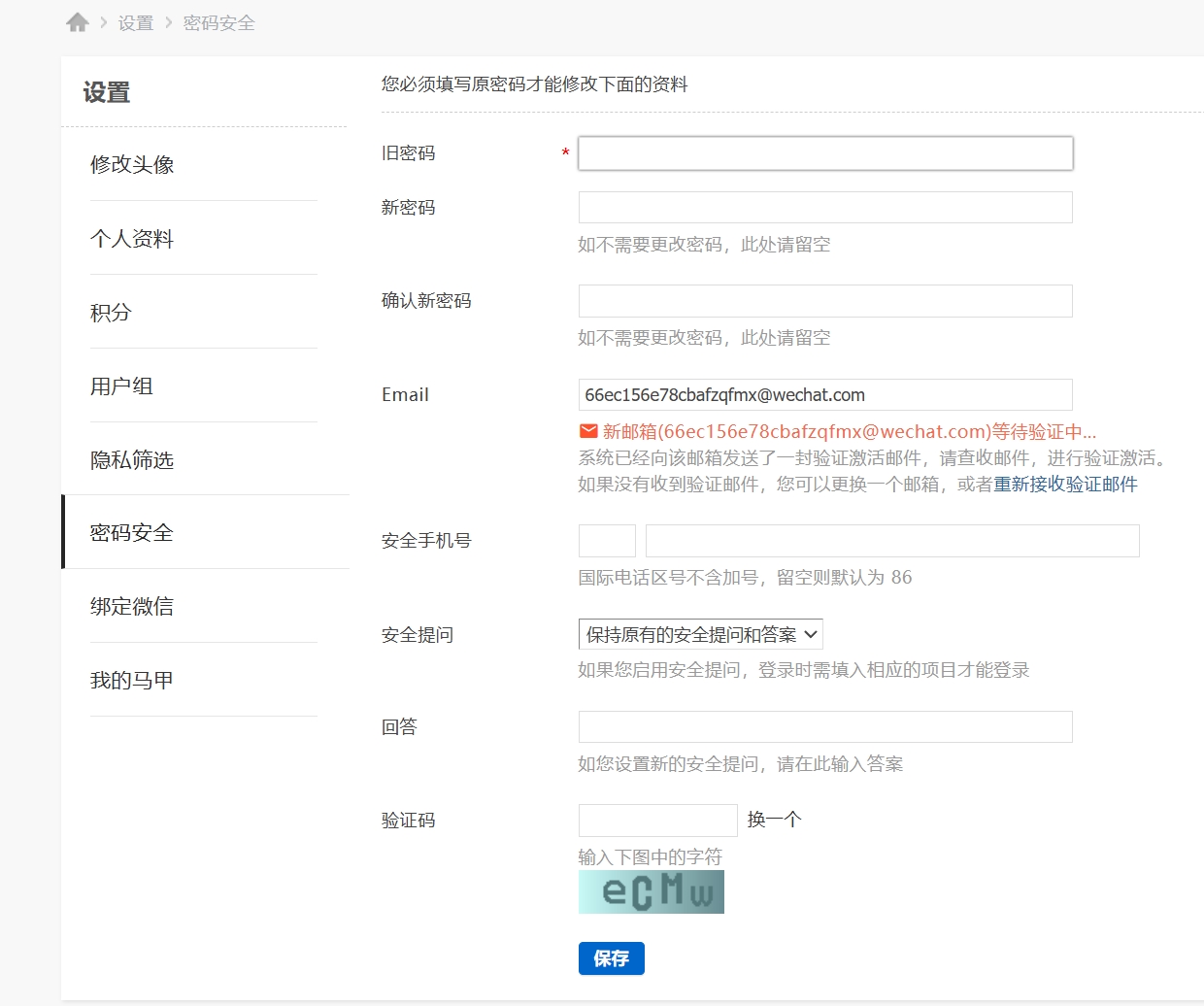Click 换一个 to refresh captcha
Image resolution: width=1204 pixels, height=1006 pixels.
pos(774,820)
